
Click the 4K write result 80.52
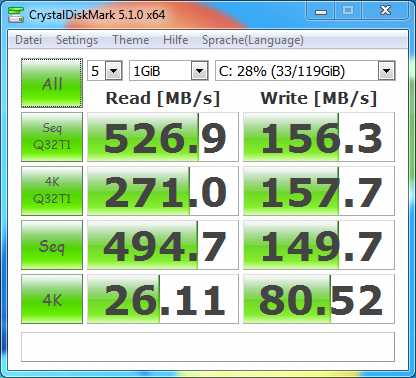(x=319, y=299)
